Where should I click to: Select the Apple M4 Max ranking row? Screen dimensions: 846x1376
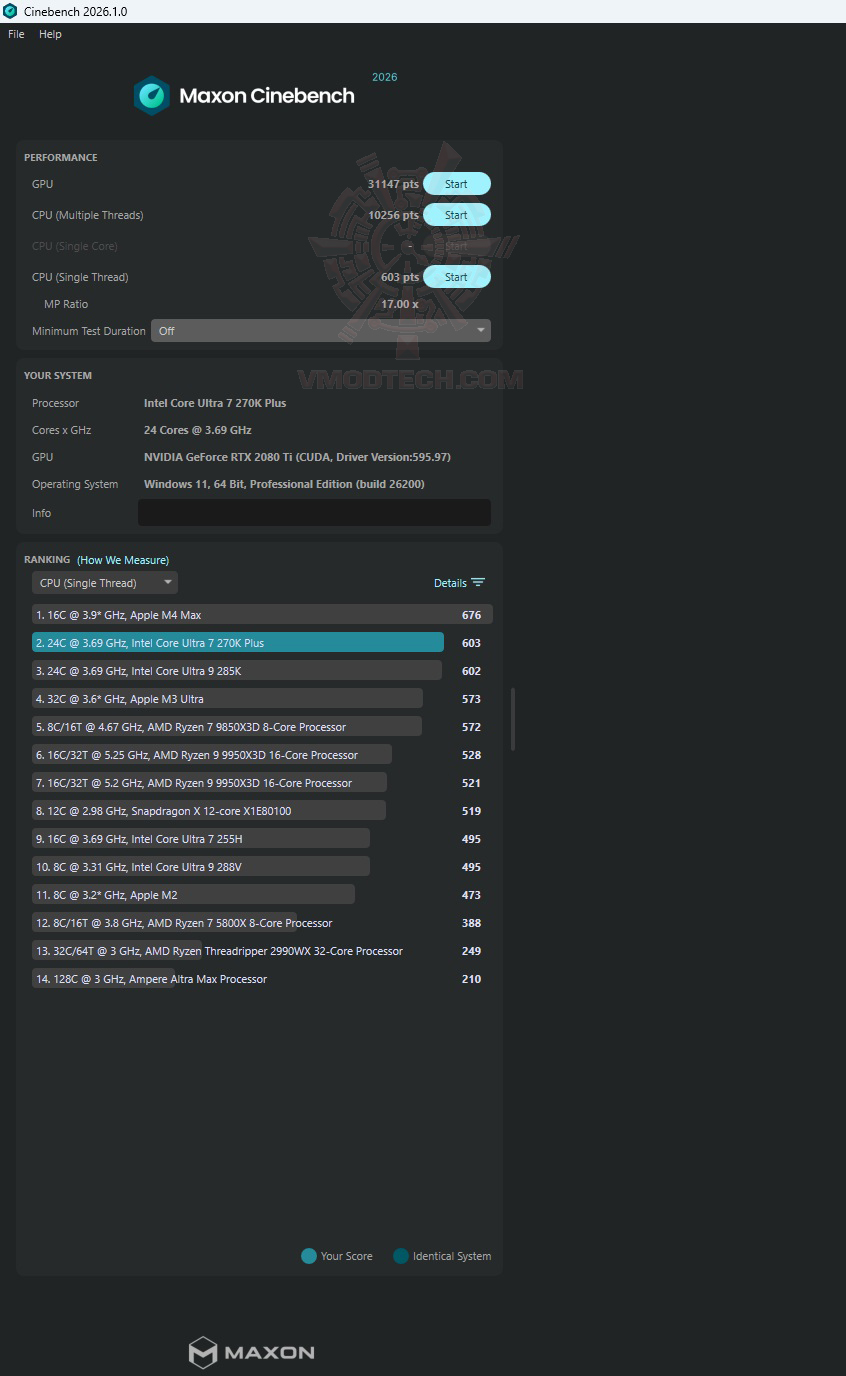262,615
